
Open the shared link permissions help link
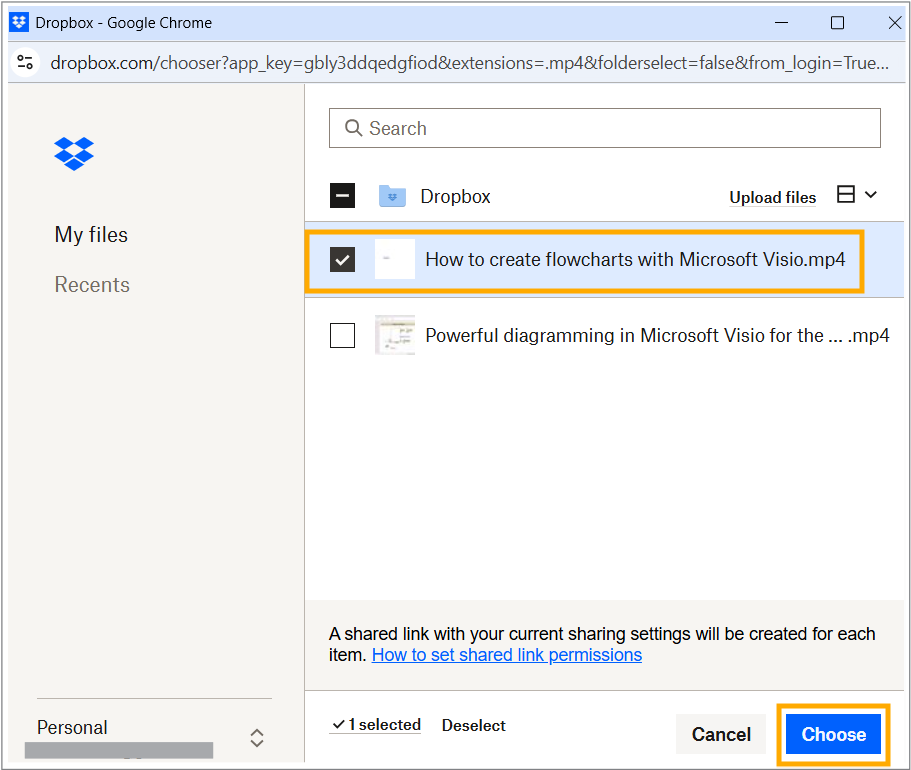(506, 654)
